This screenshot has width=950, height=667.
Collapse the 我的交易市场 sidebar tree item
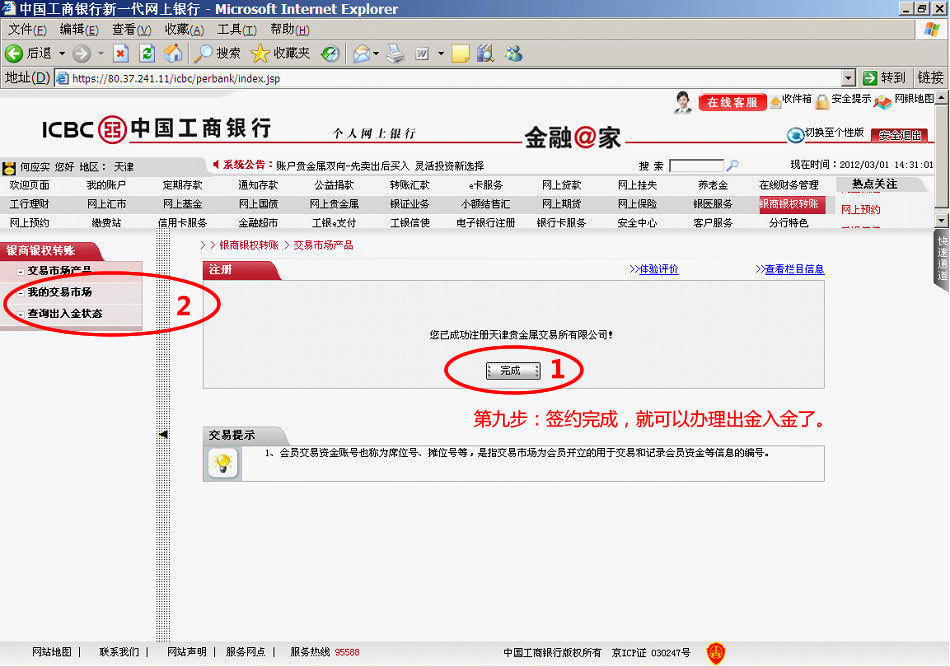coord(20,294)
